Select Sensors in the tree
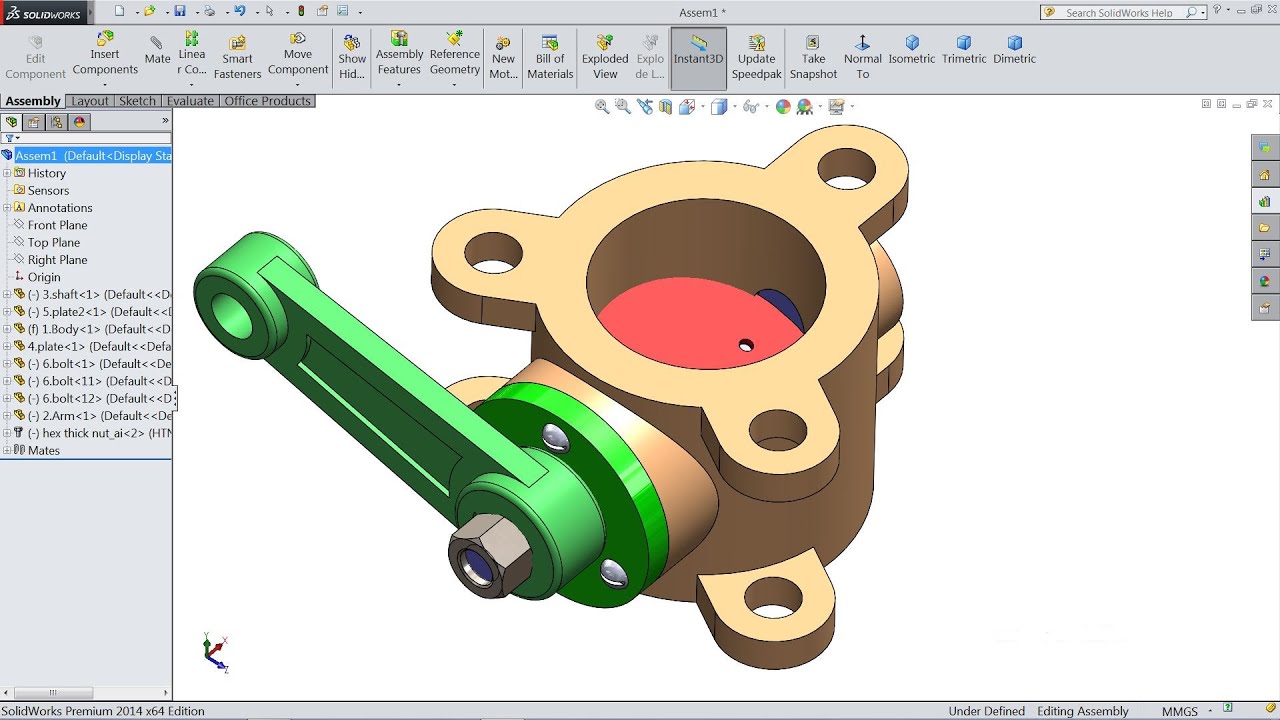This screenshot has width=1280, height=720. 48,190
